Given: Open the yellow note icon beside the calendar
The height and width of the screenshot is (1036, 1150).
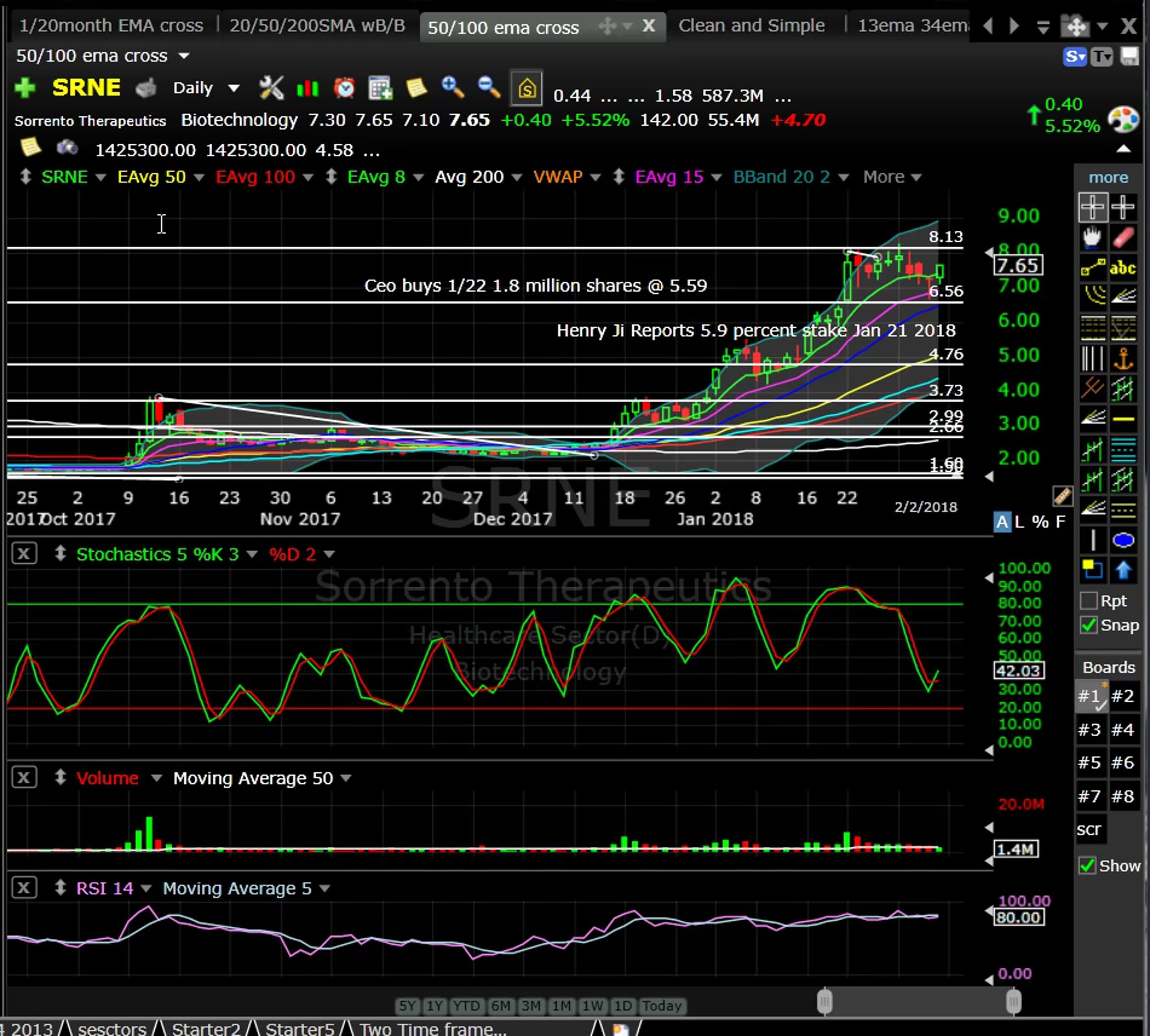Looking at the screenshot, I should point(416,88).
